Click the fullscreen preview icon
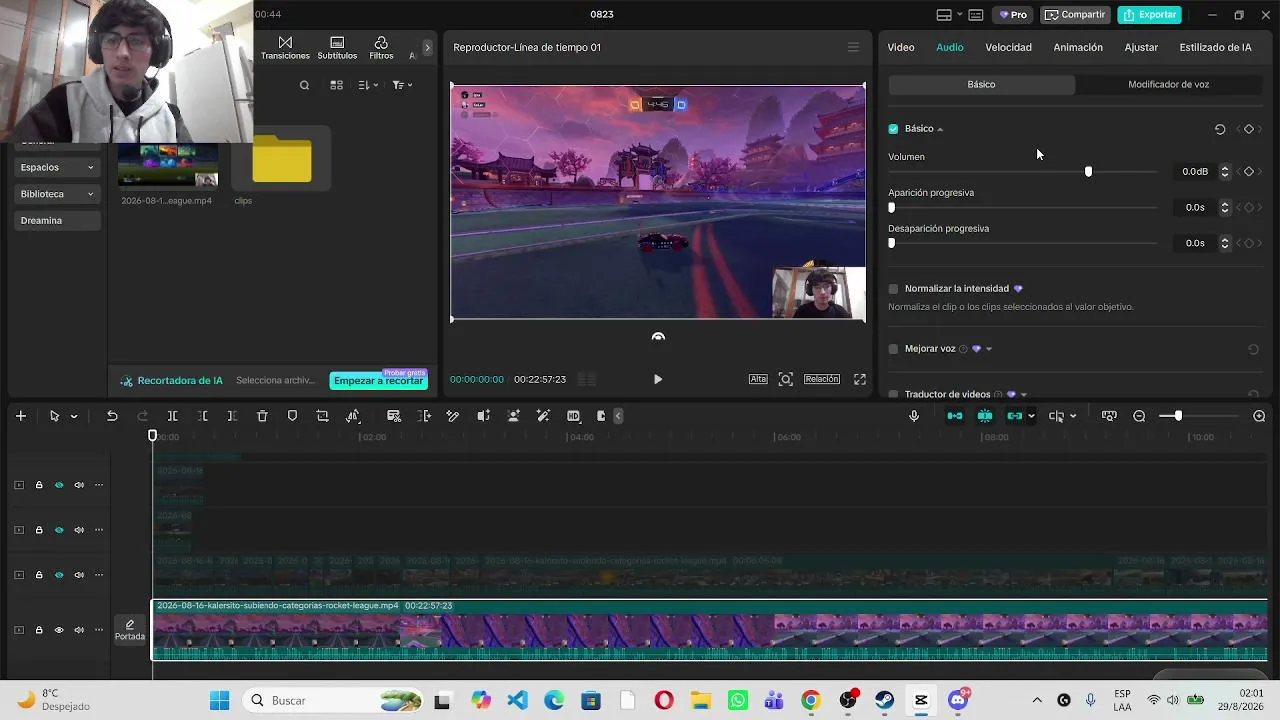The height and width of the screenshot is (720, 1280). [859, 379]
